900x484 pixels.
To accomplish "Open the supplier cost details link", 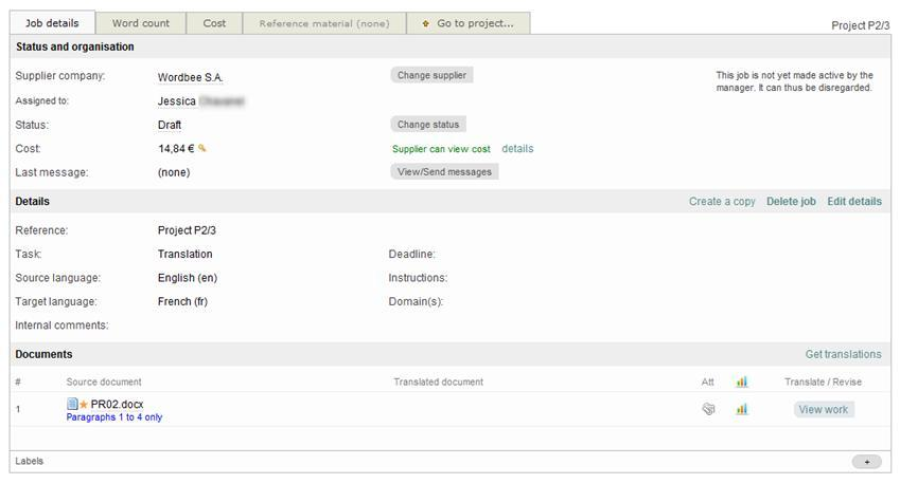I will tap(517, 149).
